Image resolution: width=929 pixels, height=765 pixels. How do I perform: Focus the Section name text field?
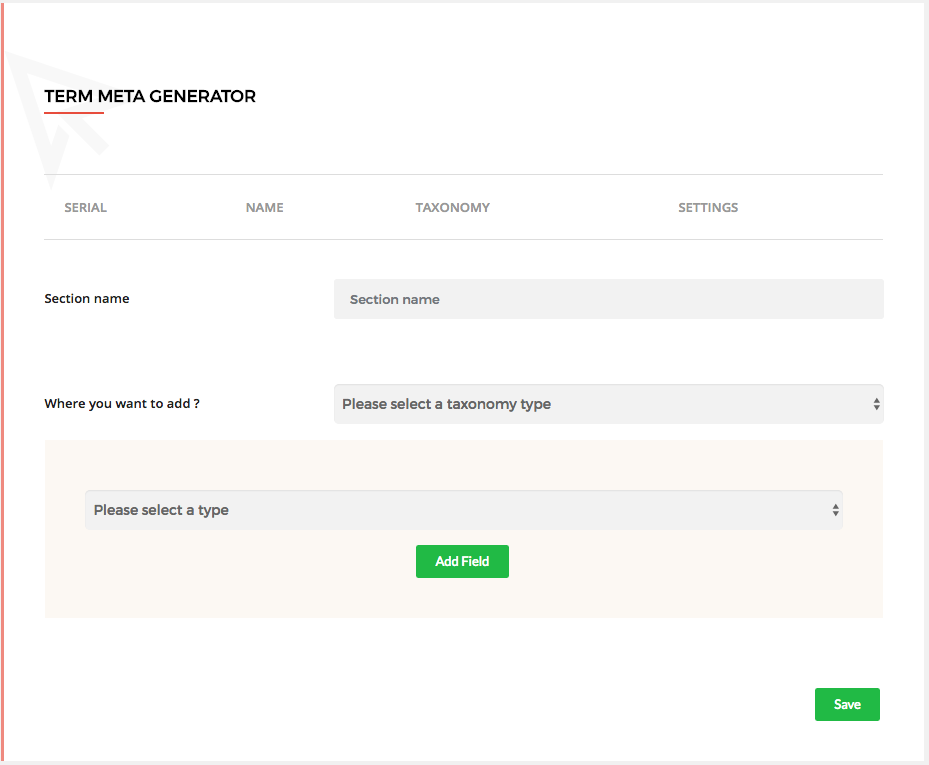608,299
